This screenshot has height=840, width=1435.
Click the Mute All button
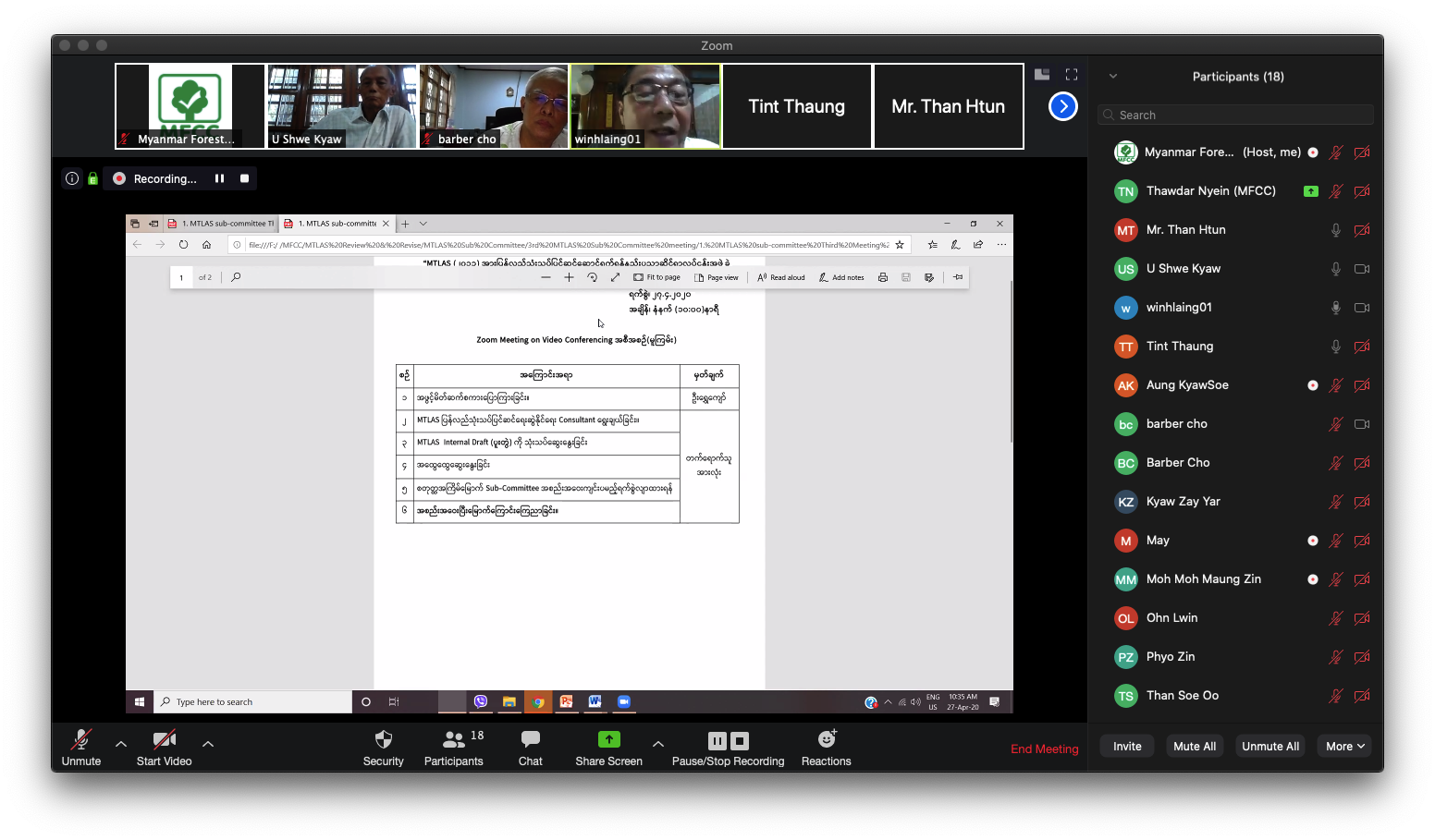1194,747
